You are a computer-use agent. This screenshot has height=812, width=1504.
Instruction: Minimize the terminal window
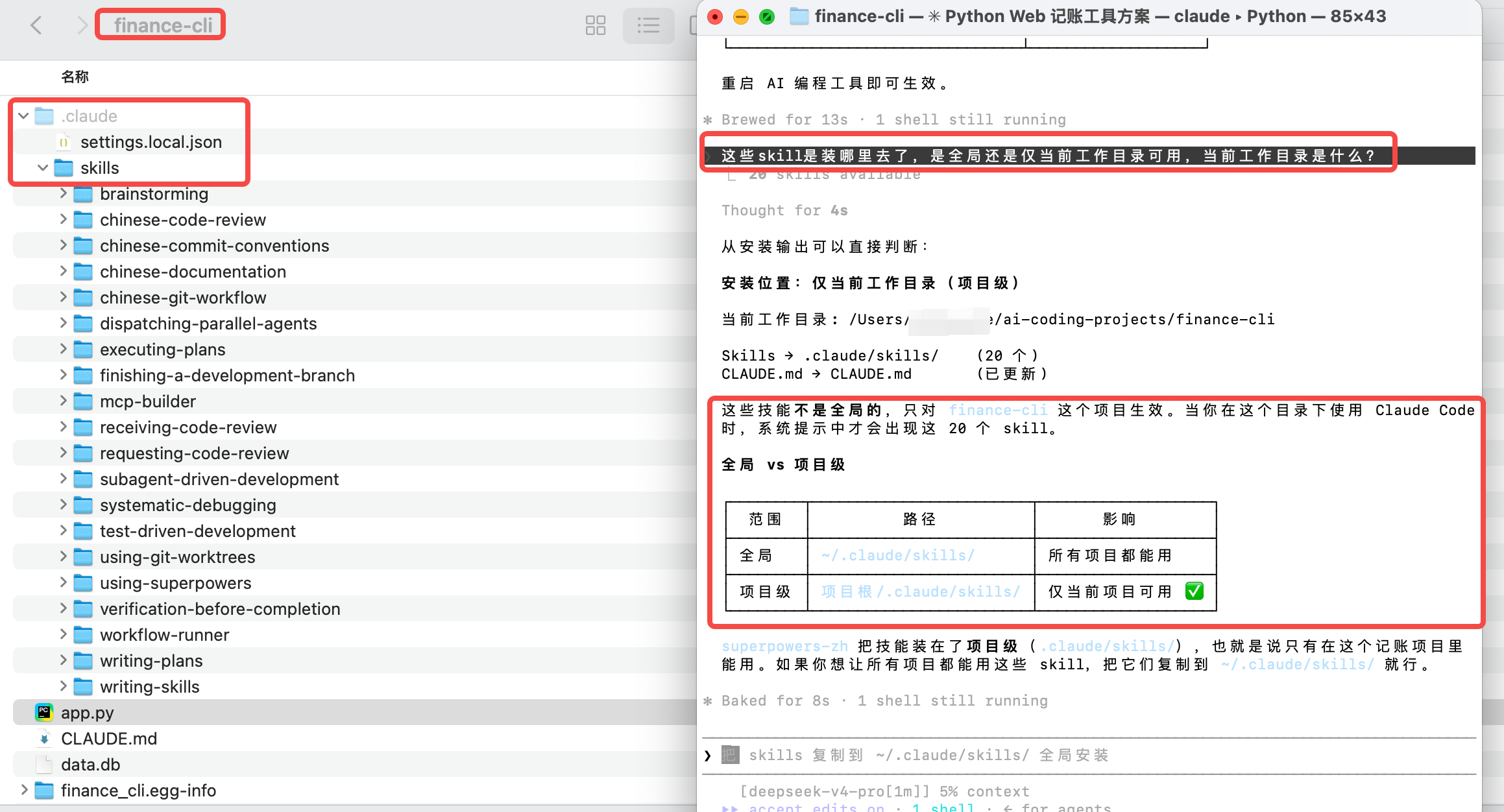click(x=741, y=16)
